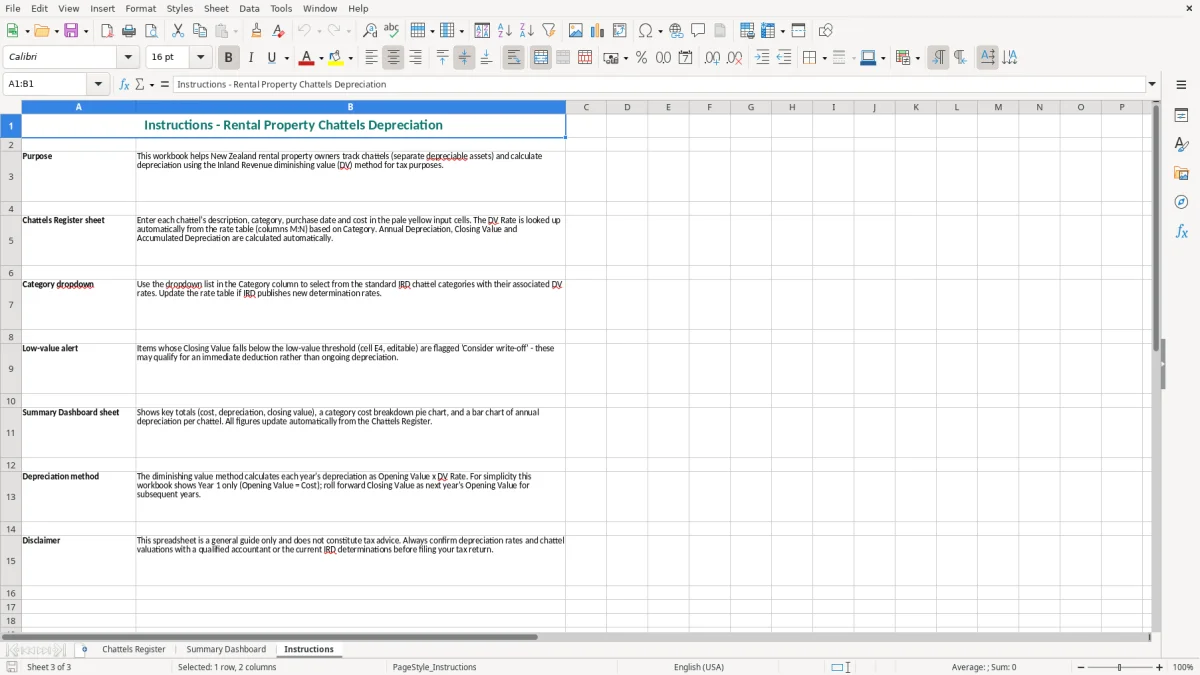Click the Clear Direct Formatting icon

click(278, 31)
